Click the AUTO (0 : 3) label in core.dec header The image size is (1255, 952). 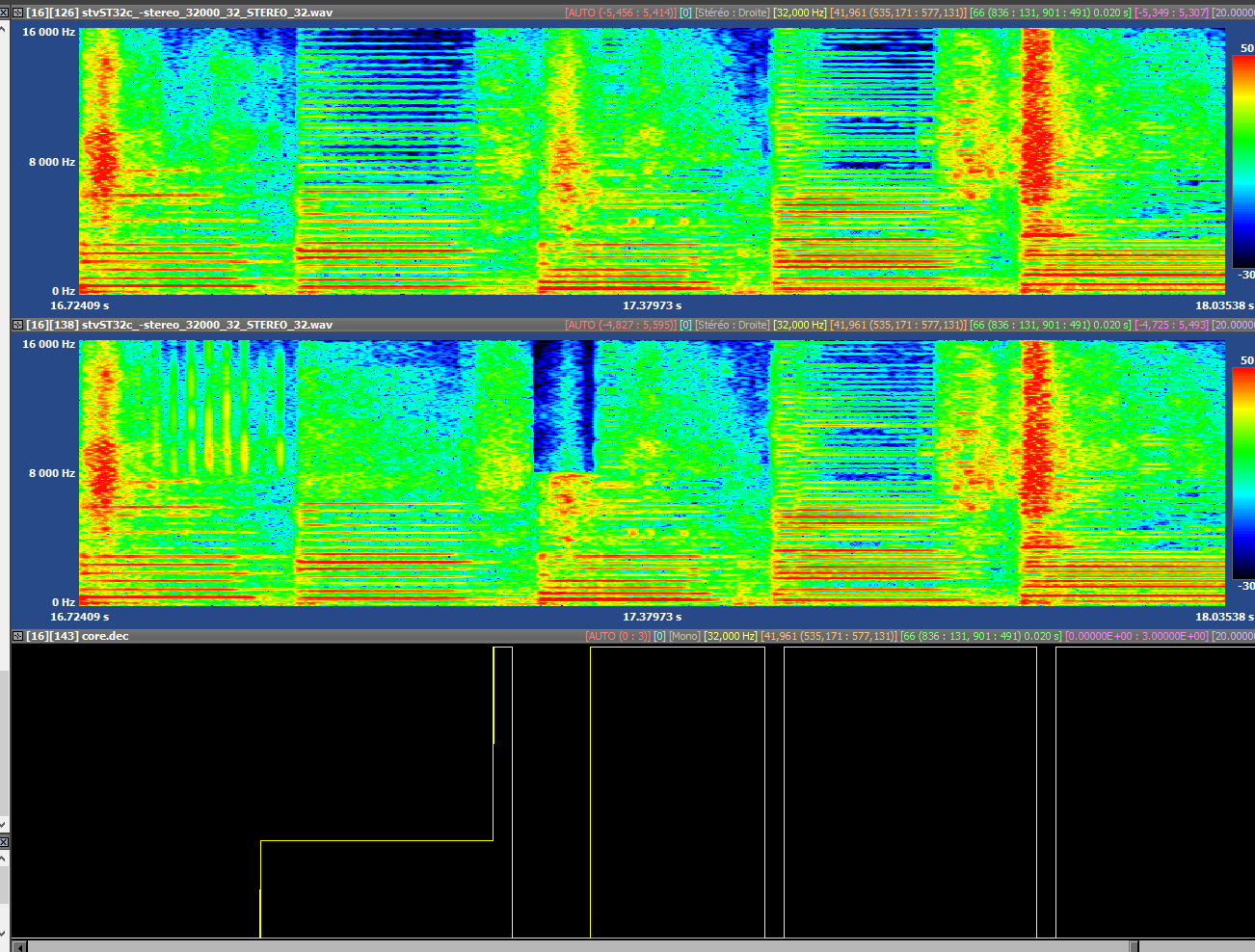pyautogui.click(x=617, y=636)
